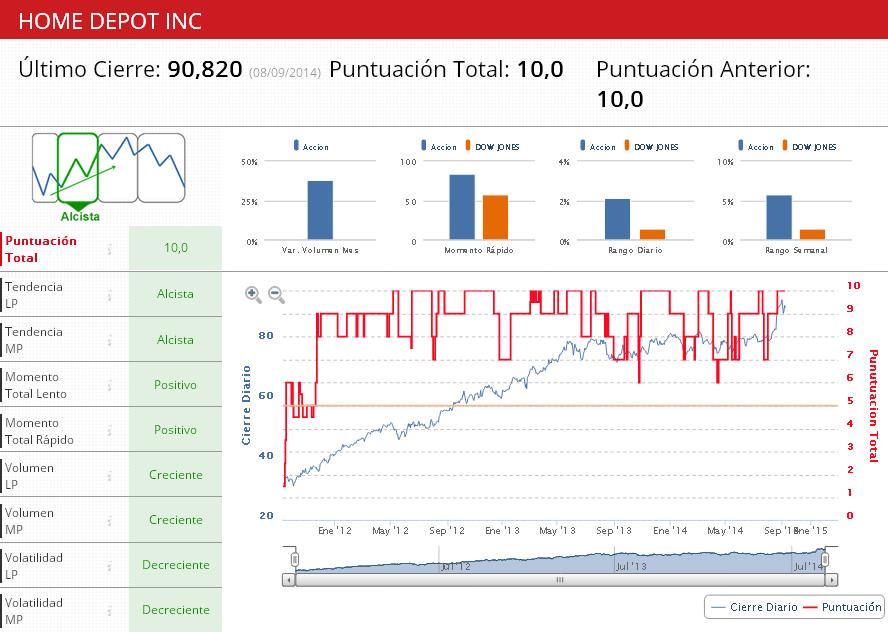Viewport: 888px width, 632px height.
Task: Click the Puntuación Anterior value 10,0
Action: coord(620,99)
